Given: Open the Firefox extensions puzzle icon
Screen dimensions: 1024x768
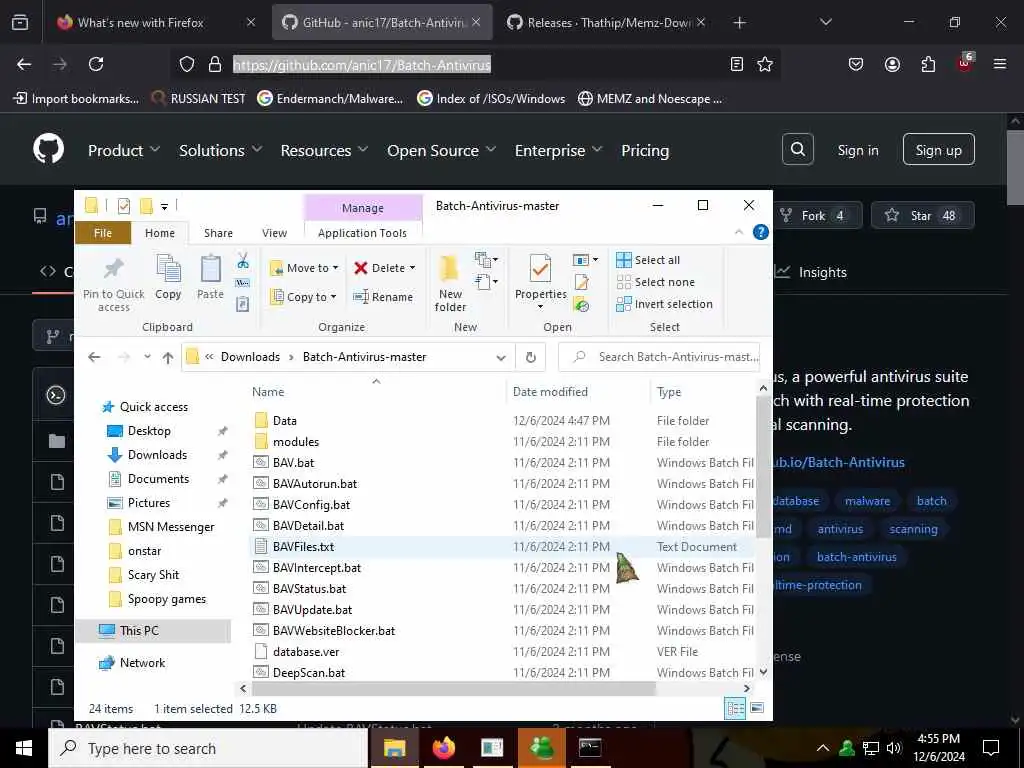Looking at the screenshot, I should pyautogui.click(x=928, y=64).
